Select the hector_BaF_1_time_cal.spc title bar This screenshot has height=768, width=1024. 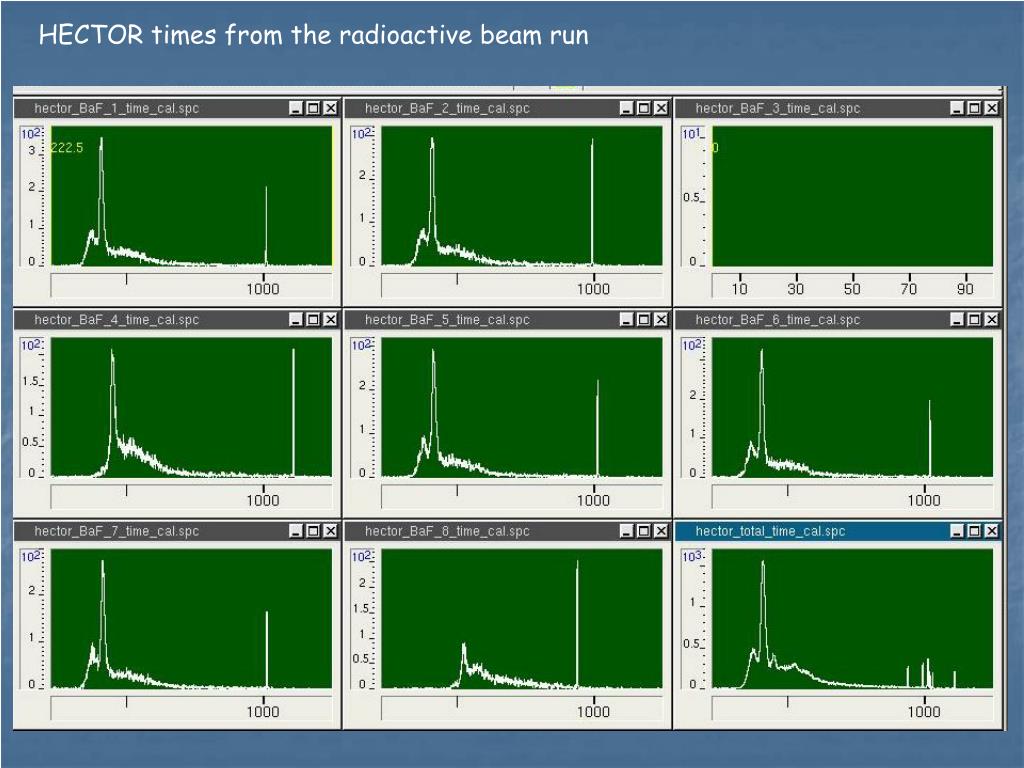pyautogui.click(x=176, y=108)
